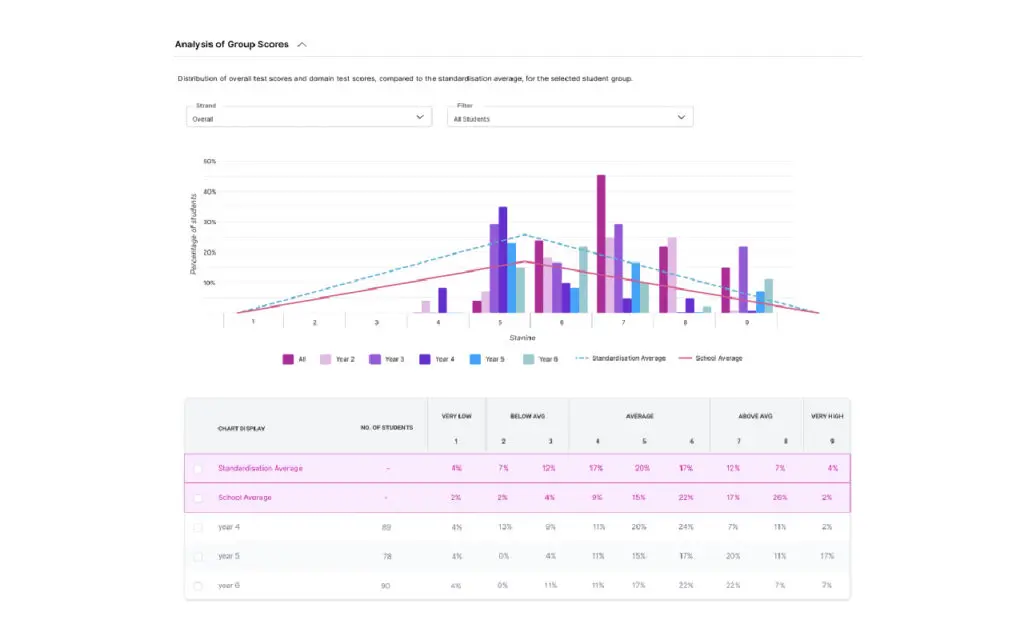Click the Year 2 legend swatch
This screenshot has height=640, width=1024.
coord(325,359)
